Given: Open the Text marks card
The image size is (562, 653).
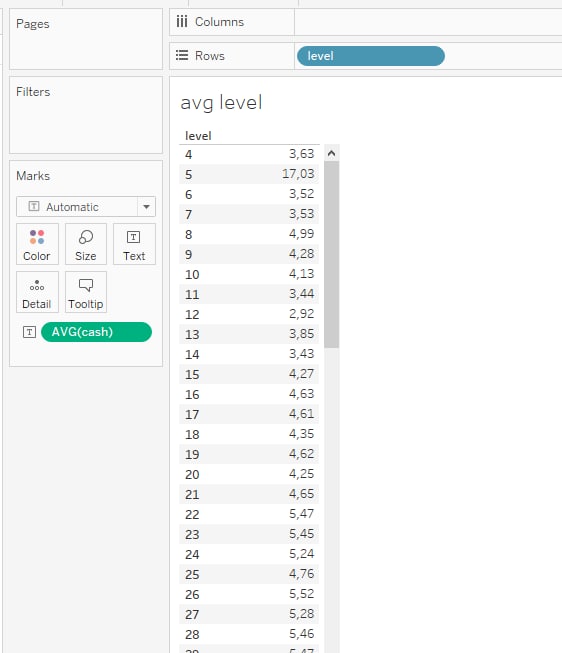Looking at the screenshot, I should click(134, 244).
